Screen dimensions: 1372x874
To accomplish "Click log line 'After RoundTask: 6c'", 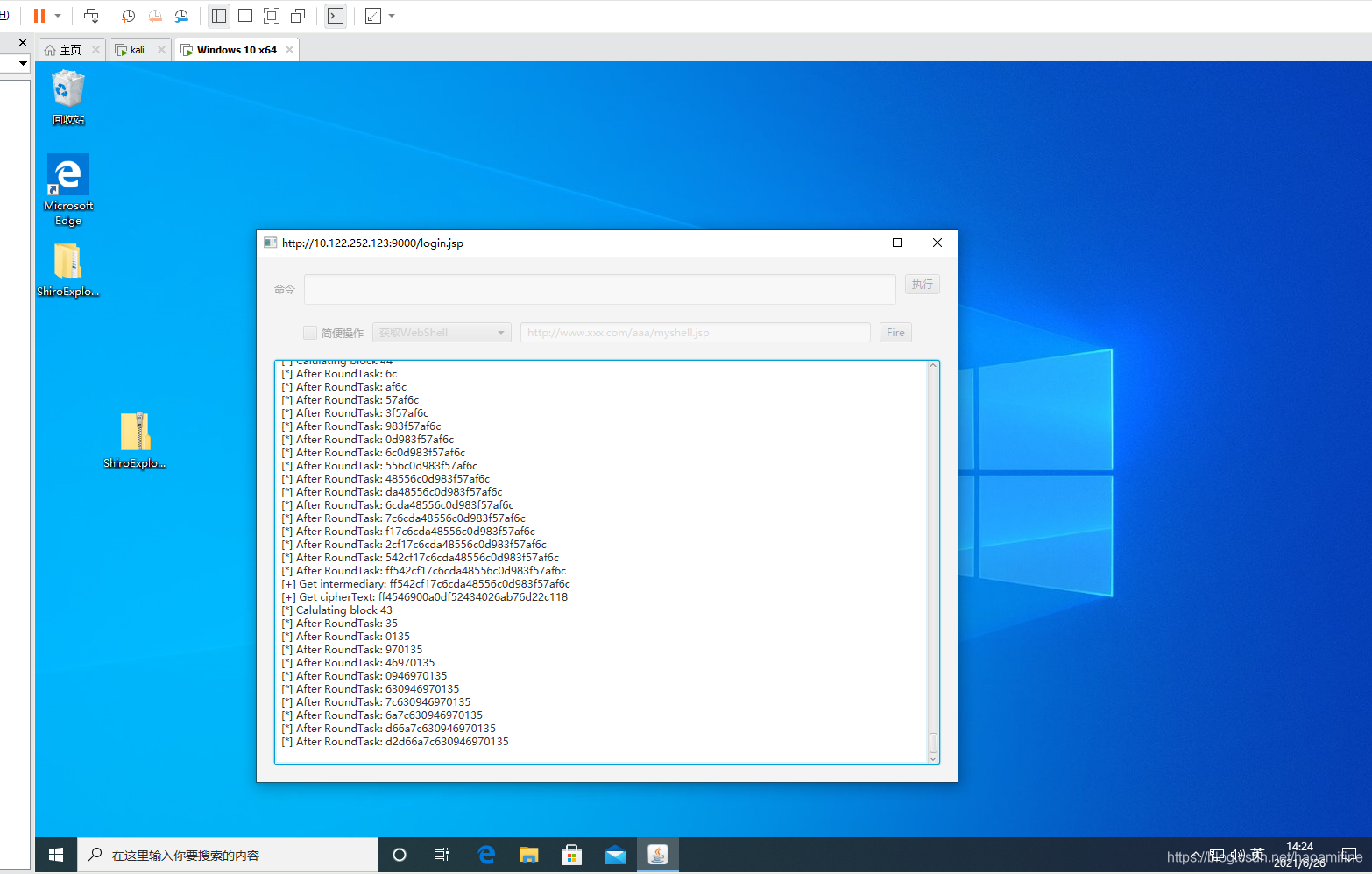I will pos(339,374).
